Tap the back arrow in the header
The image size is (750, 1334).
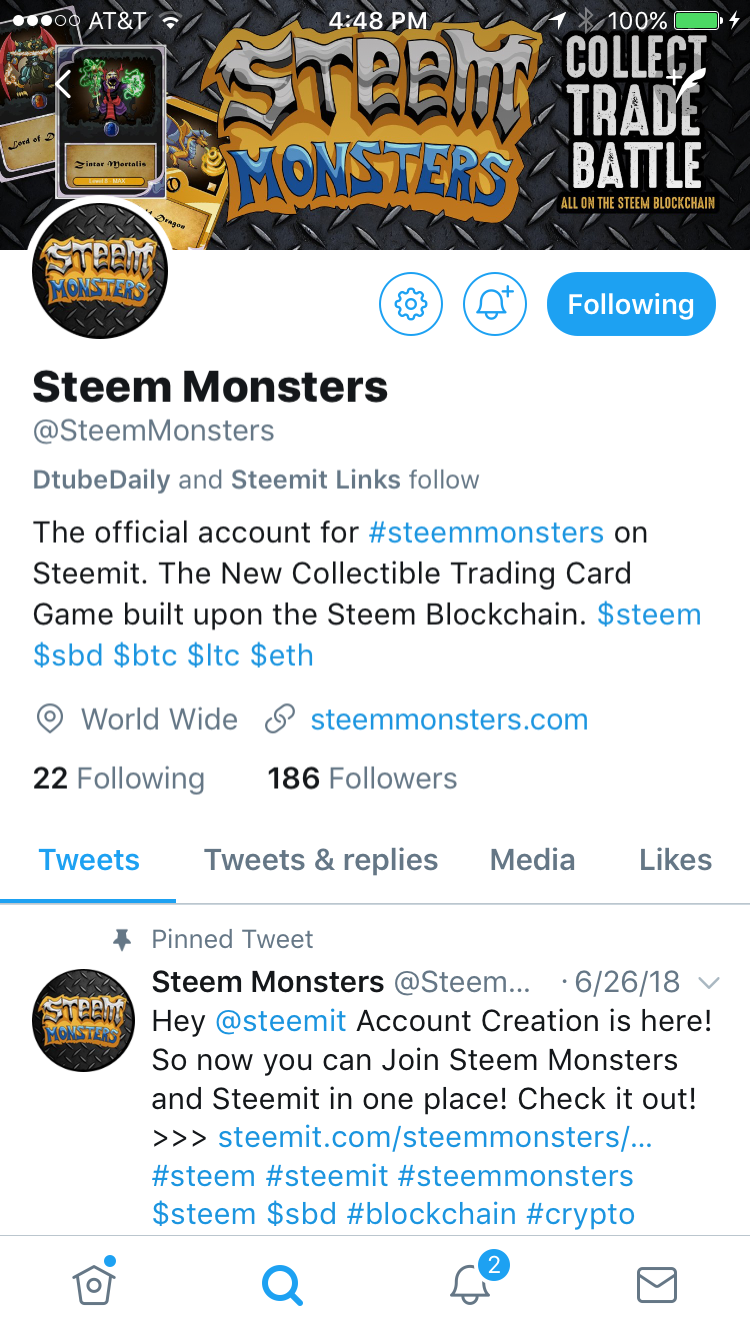click(x=63, y=84)
